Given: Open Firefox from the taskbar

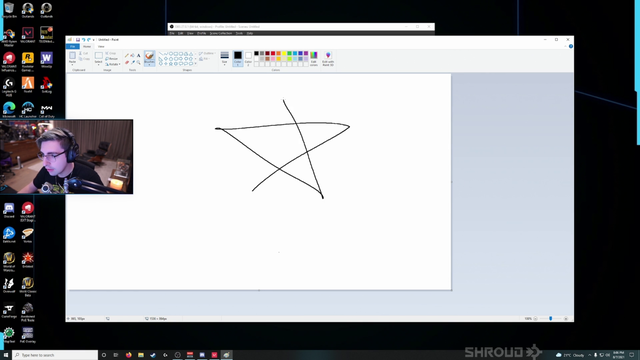Looking at the screenshot, I should click(x=129, y=355).
